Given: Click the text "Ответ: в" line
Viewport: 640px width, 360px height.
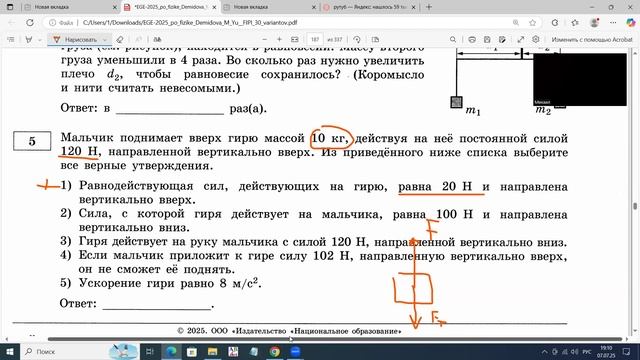Looking at the screenshot, I should 85,108.
